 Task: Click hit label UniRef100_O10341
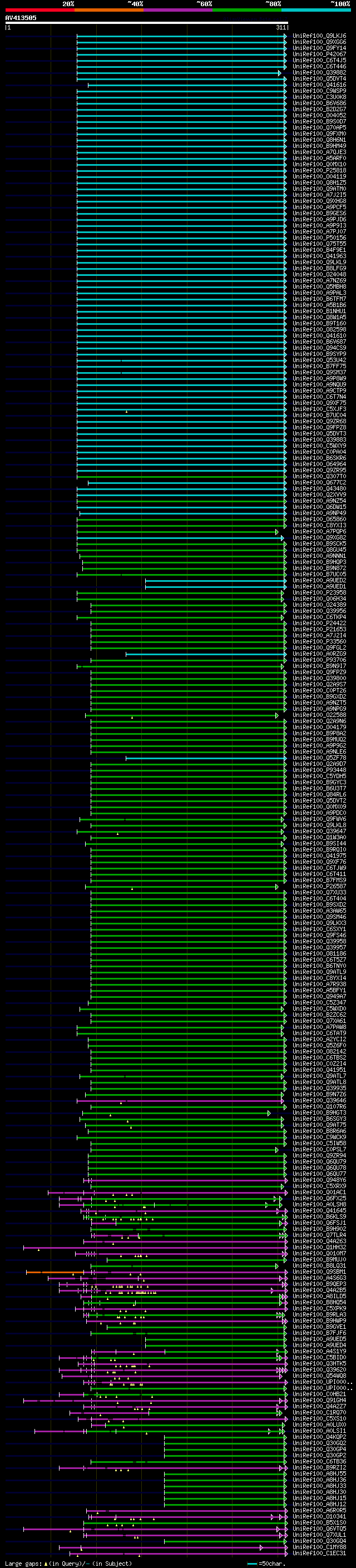tap(319, 1516)
